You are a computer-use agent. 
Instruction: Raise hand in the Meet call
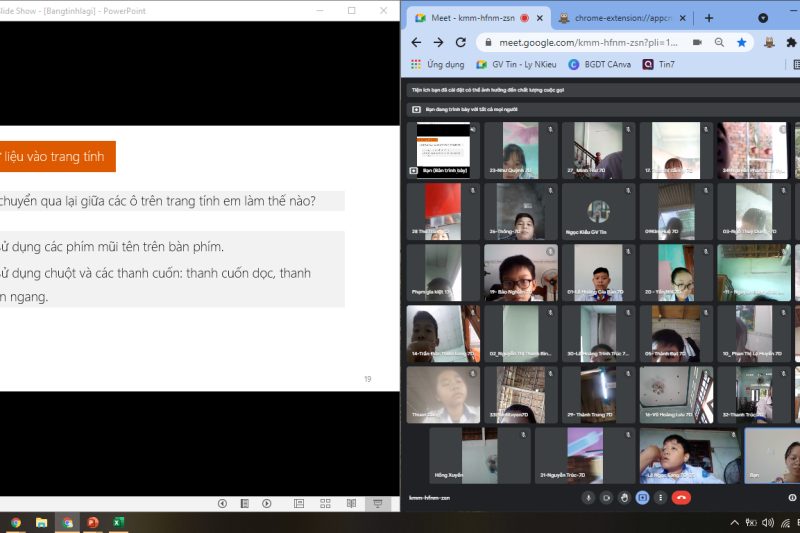pos(624,497)
